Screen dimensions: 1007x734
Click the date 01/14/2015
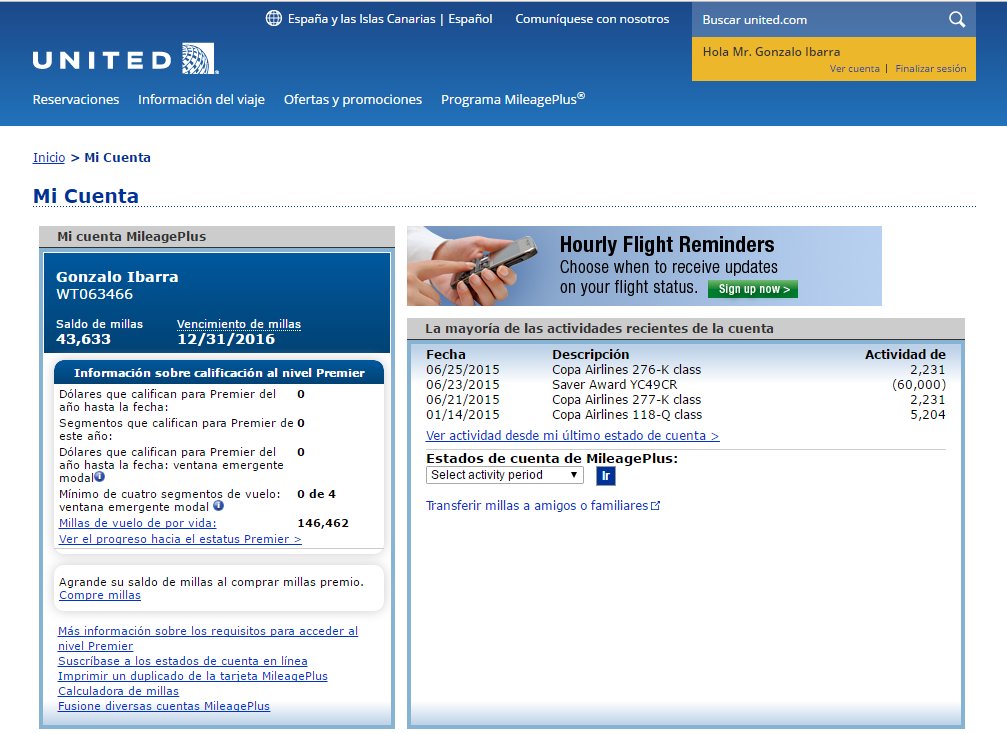[x=462, y=415]
